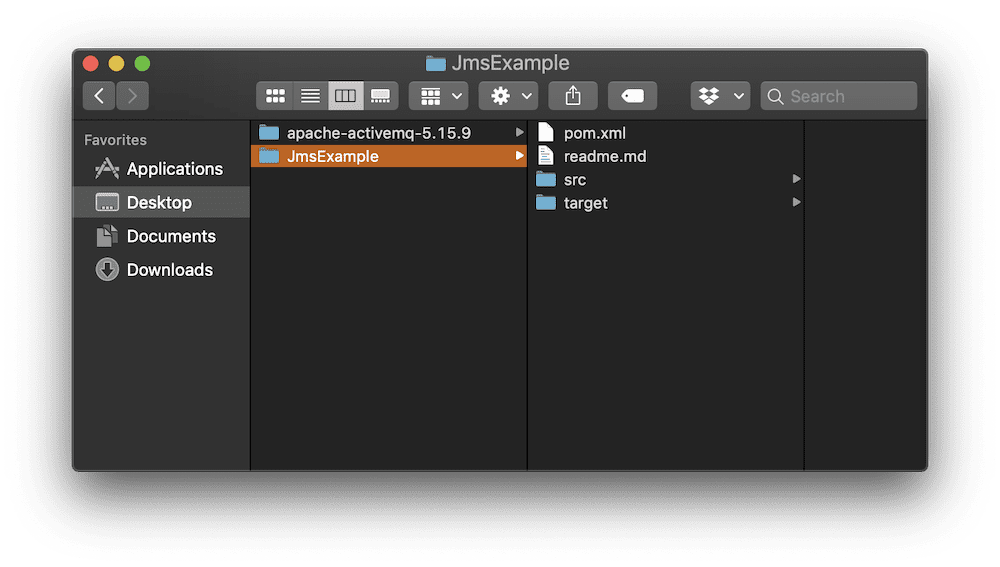This screenshot has height=567, width=1000.
Task: Click the magnifying glass search icon
Action: [x=775, y=96]
